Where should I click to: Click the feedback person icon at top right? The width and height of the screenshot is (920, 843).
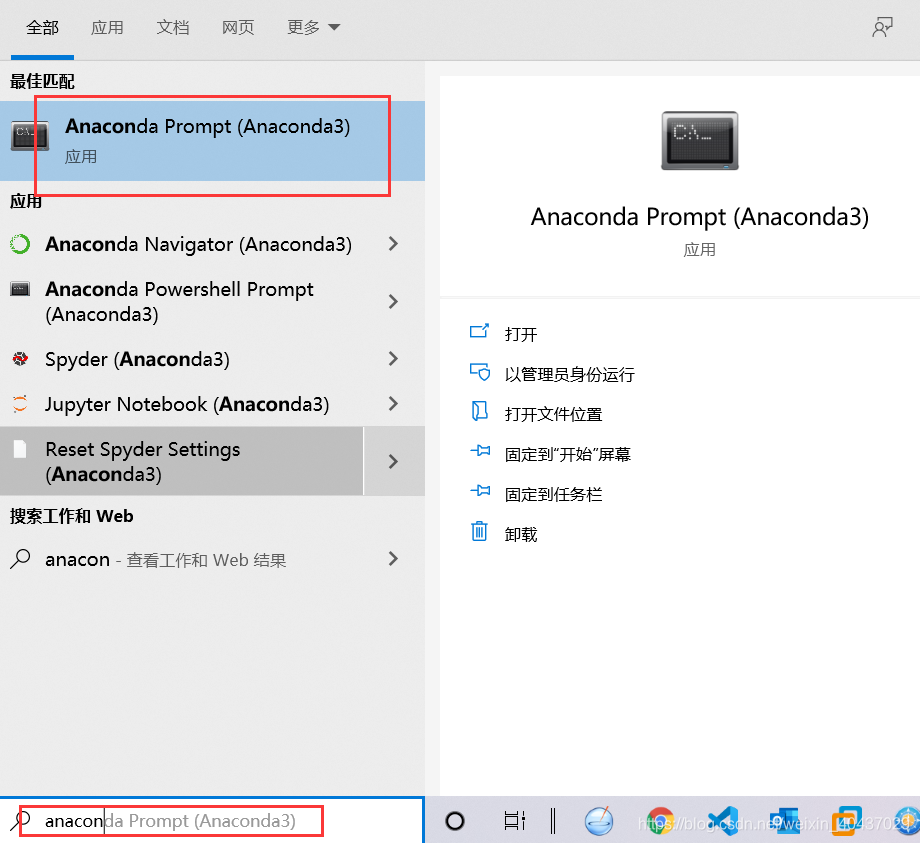882,28
